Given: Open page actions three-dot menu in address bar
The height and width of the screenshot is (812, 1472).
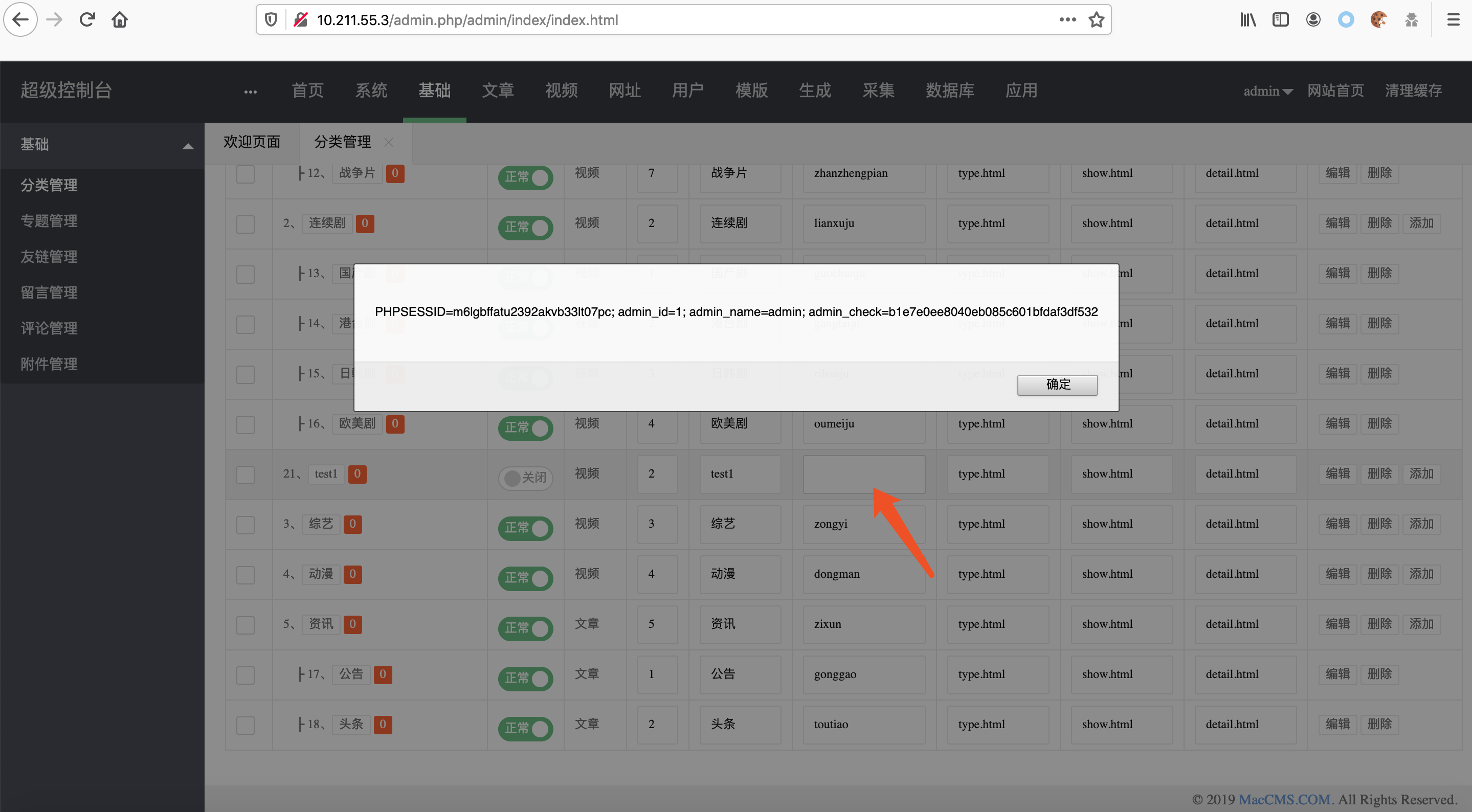Looking at the screenshot, I should tap(1067, 20).
